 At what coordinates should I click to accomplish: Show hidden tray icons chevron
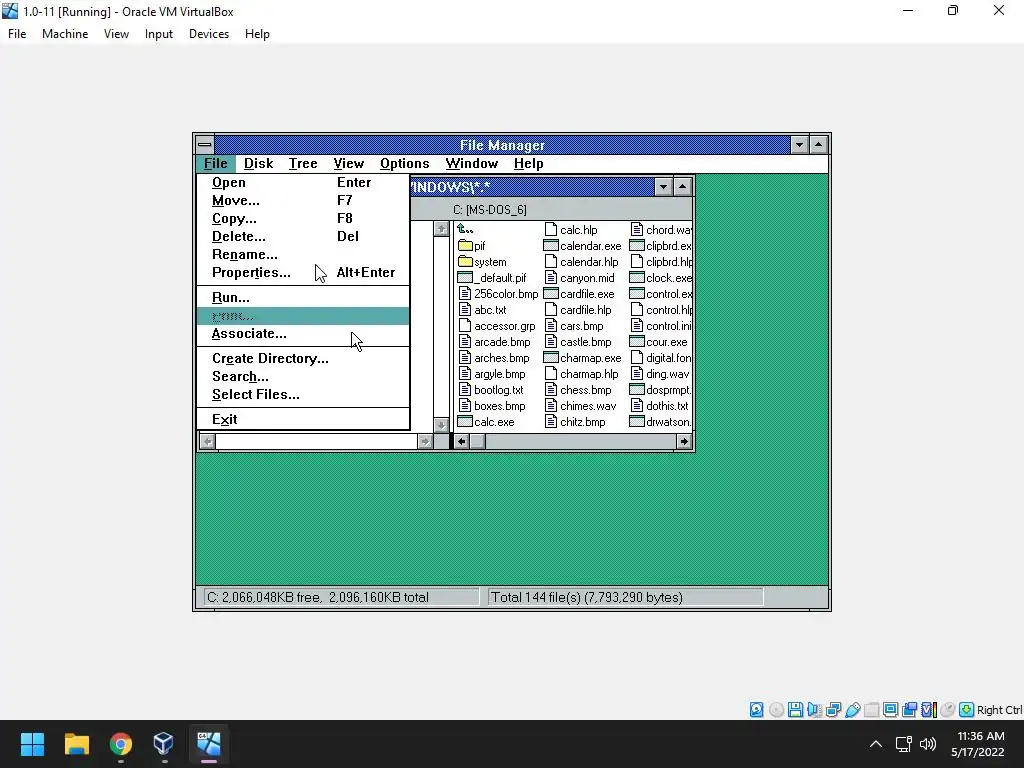point(876,744)
